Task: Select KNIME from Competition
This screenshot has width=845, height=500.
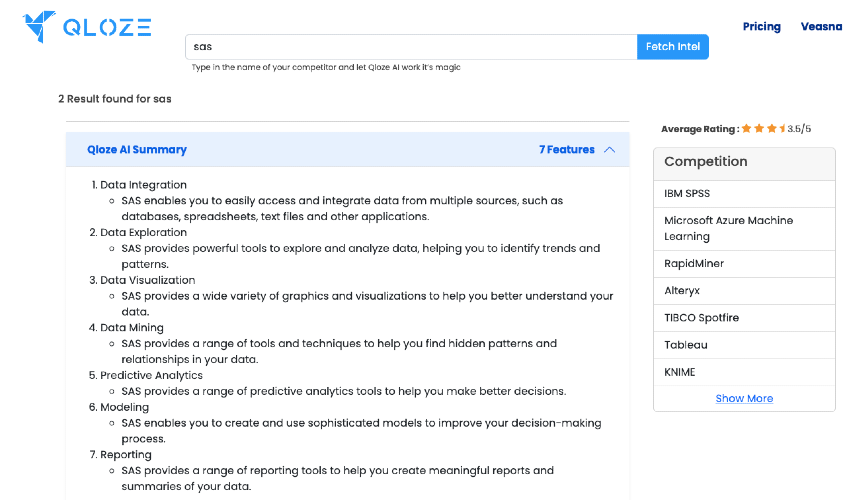Action: (744, 372)
